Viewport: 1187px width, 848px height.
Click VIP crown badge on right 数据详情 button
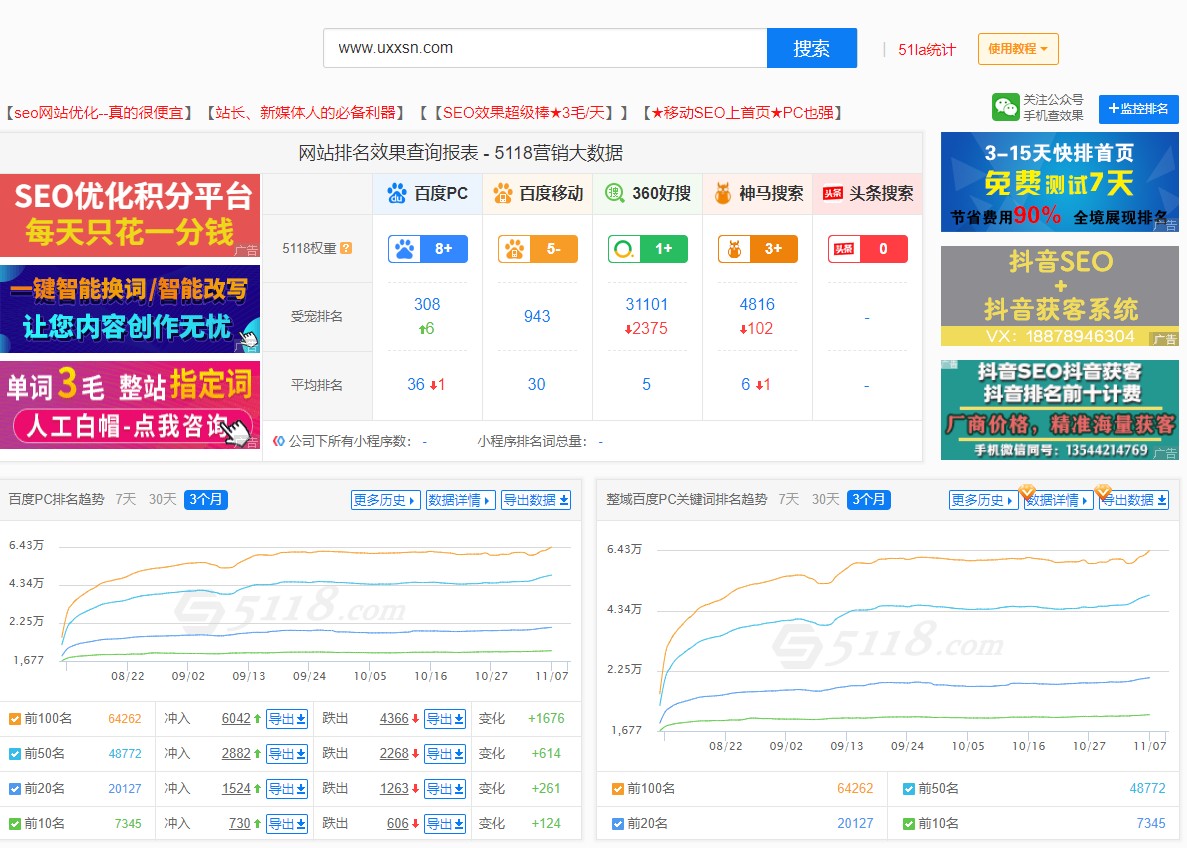(x=1027, y=492)
